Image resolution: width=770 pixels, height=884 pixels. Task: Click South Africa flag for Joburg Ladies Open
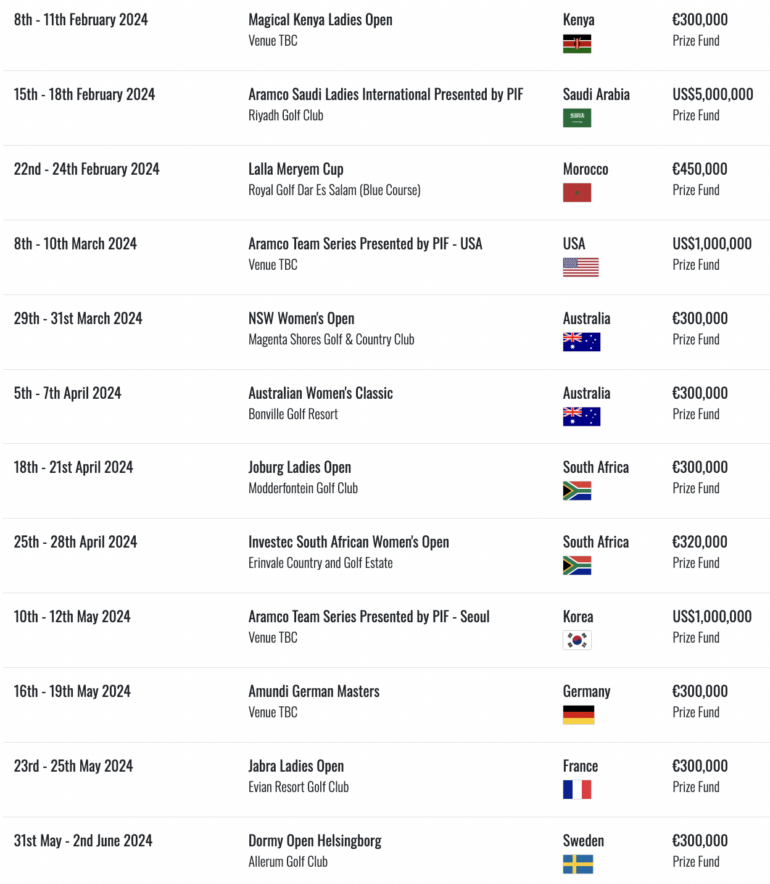click(577, 491)
